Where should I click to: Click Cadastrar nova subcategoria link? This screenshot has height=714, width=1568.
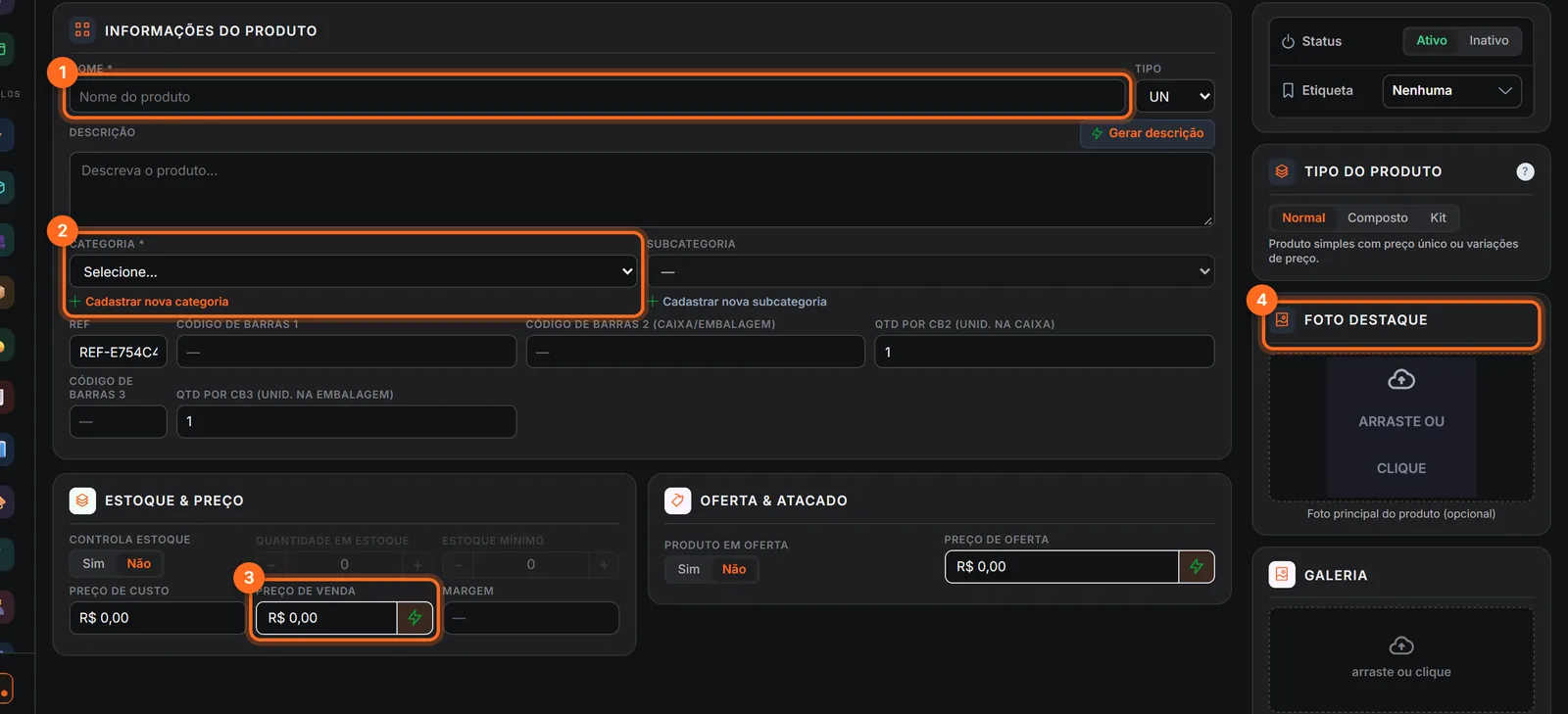pos(737,302)
